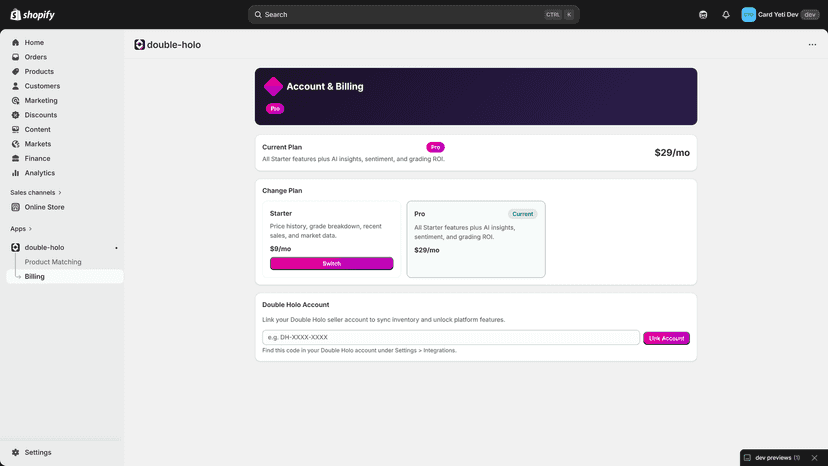Open the Sidekick assistant icon in top bar
828x466 pixels.
[x=703, y=15]
